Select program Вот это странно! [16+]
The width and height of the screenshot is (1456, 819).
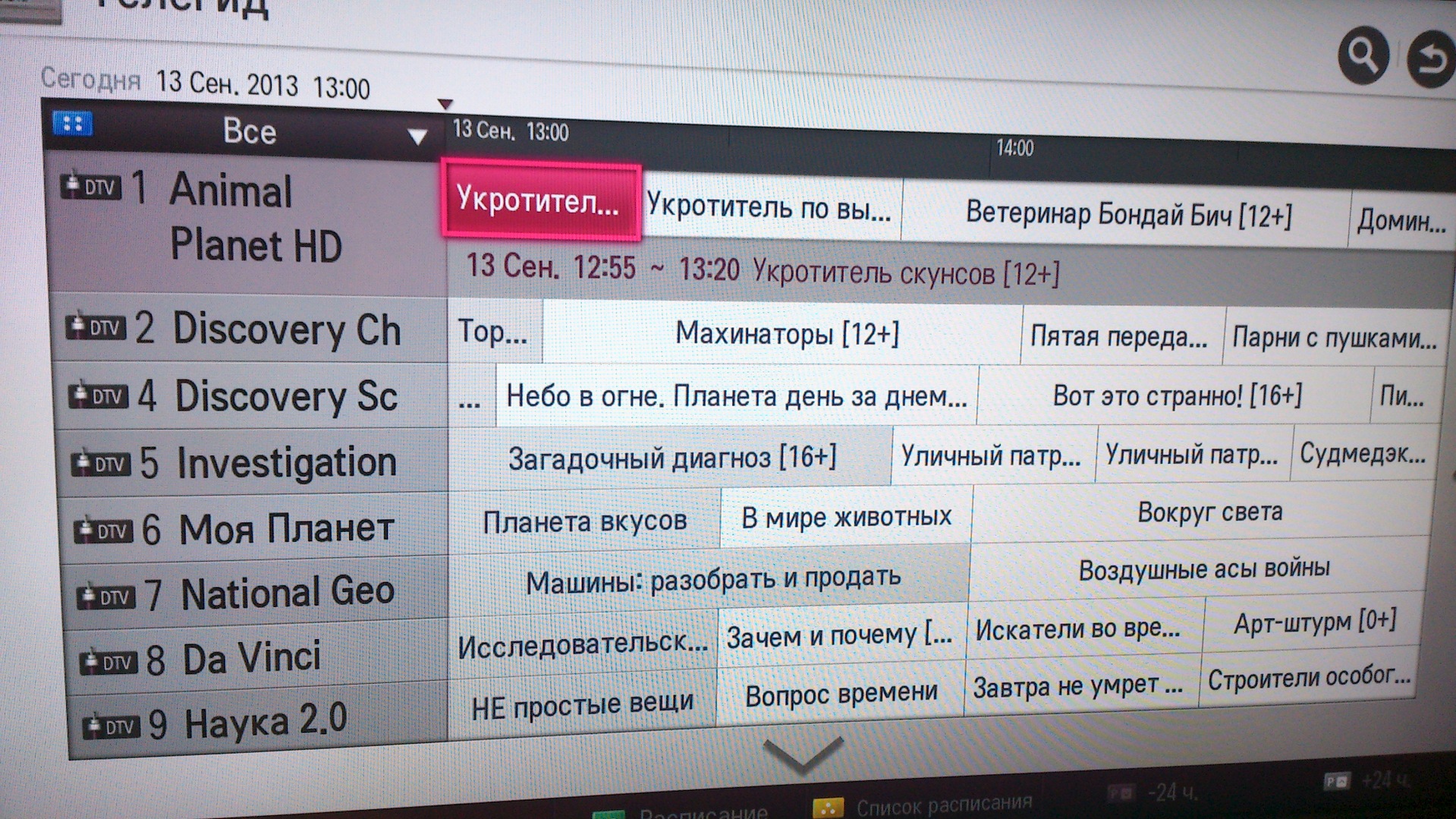[x=1175, y=395]
